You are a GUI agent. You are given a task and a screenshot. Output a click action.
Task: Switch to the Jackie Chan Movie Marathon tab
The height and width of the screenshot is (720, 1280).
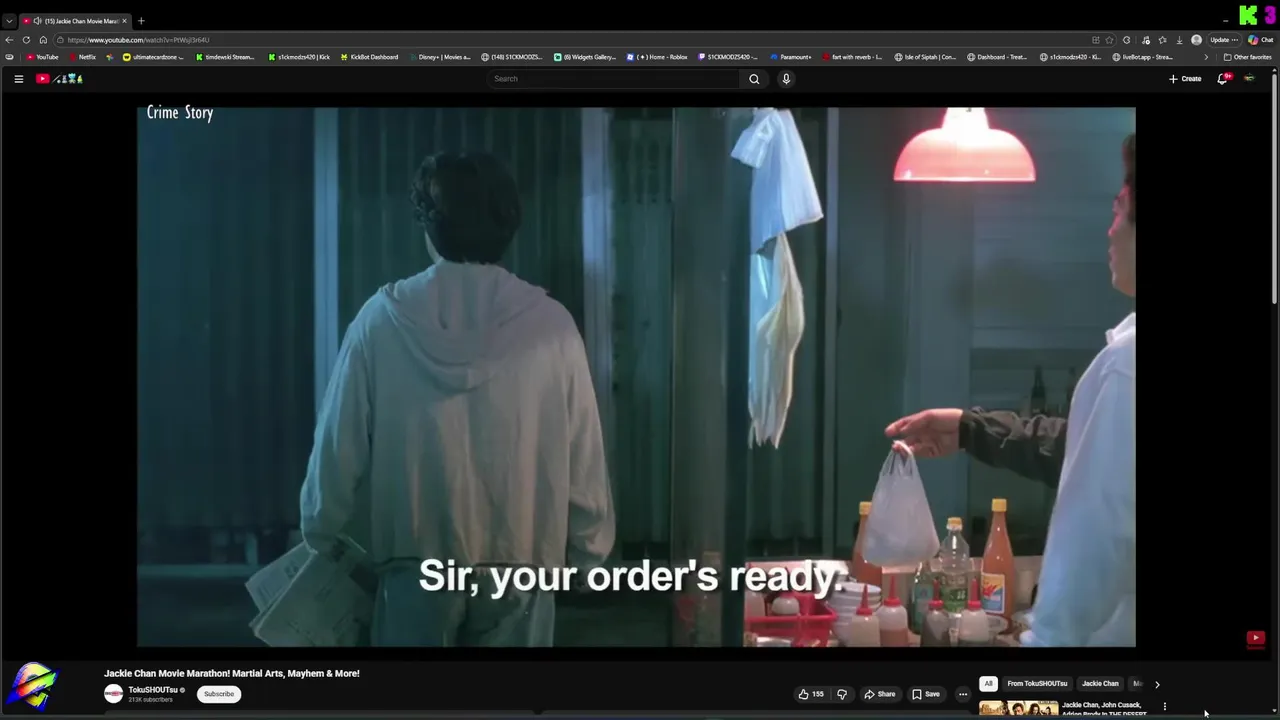(x=76, y=21)
